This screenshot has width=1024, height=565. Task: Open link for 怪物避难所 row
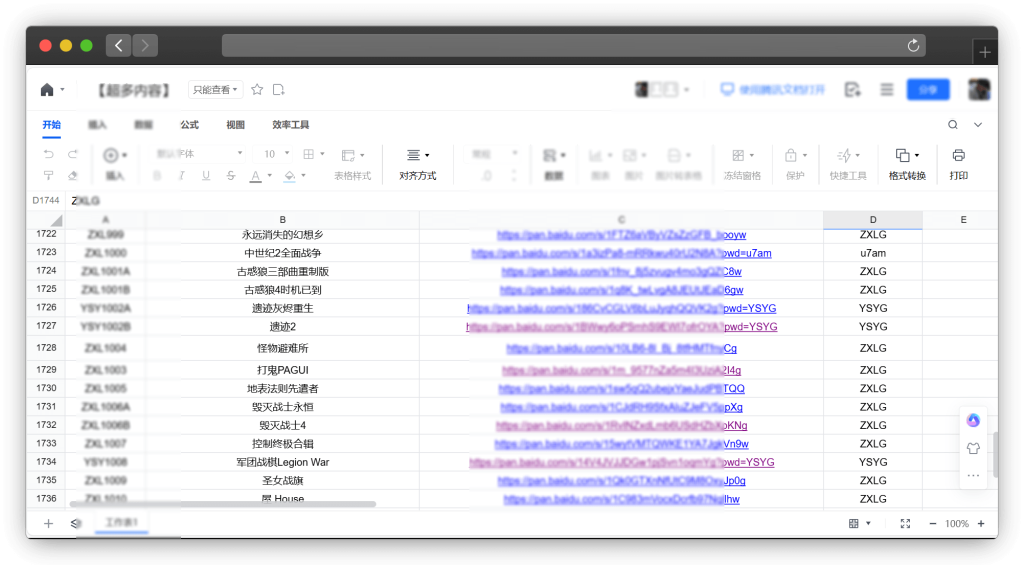pyautogui.click(x=621, y=348)
